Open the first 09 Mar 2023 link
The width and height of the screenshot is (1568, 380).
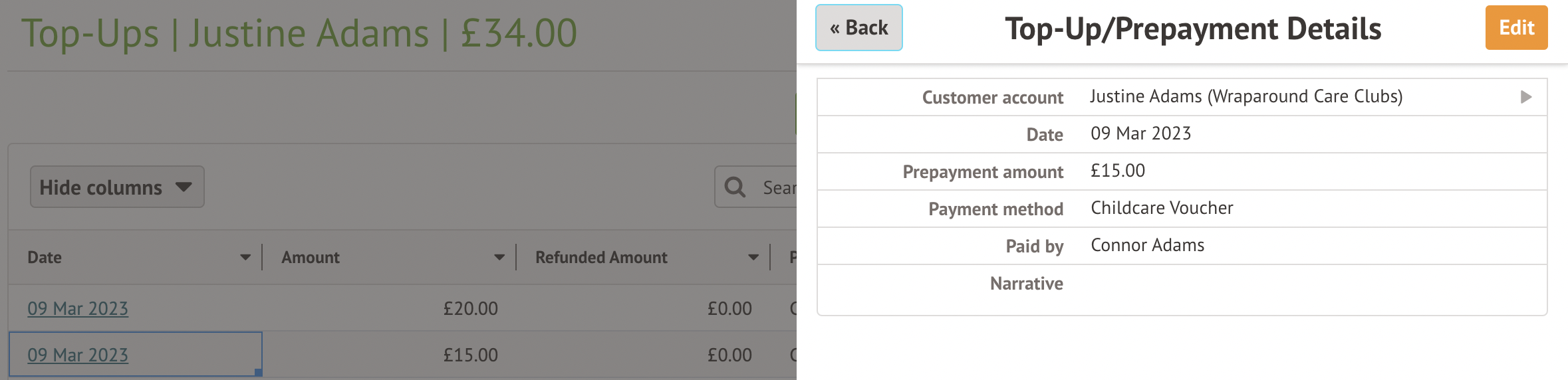(78, 309)
